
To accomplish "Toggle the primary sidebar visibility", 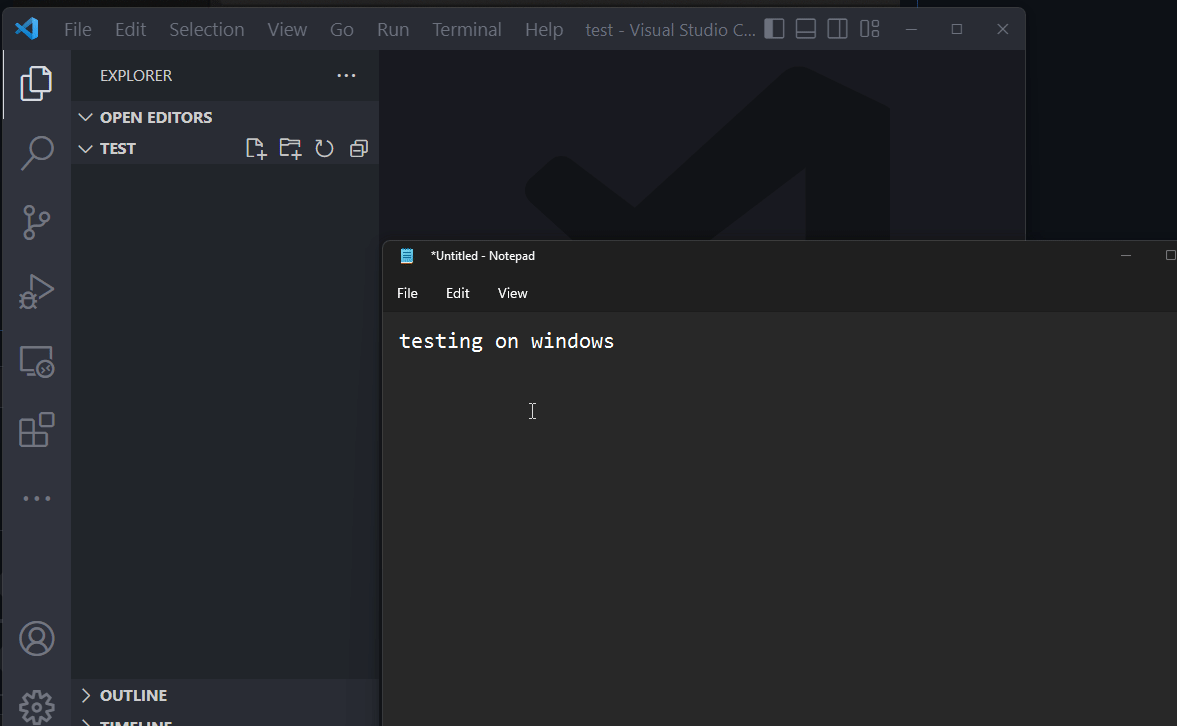I will pos(774,29).
